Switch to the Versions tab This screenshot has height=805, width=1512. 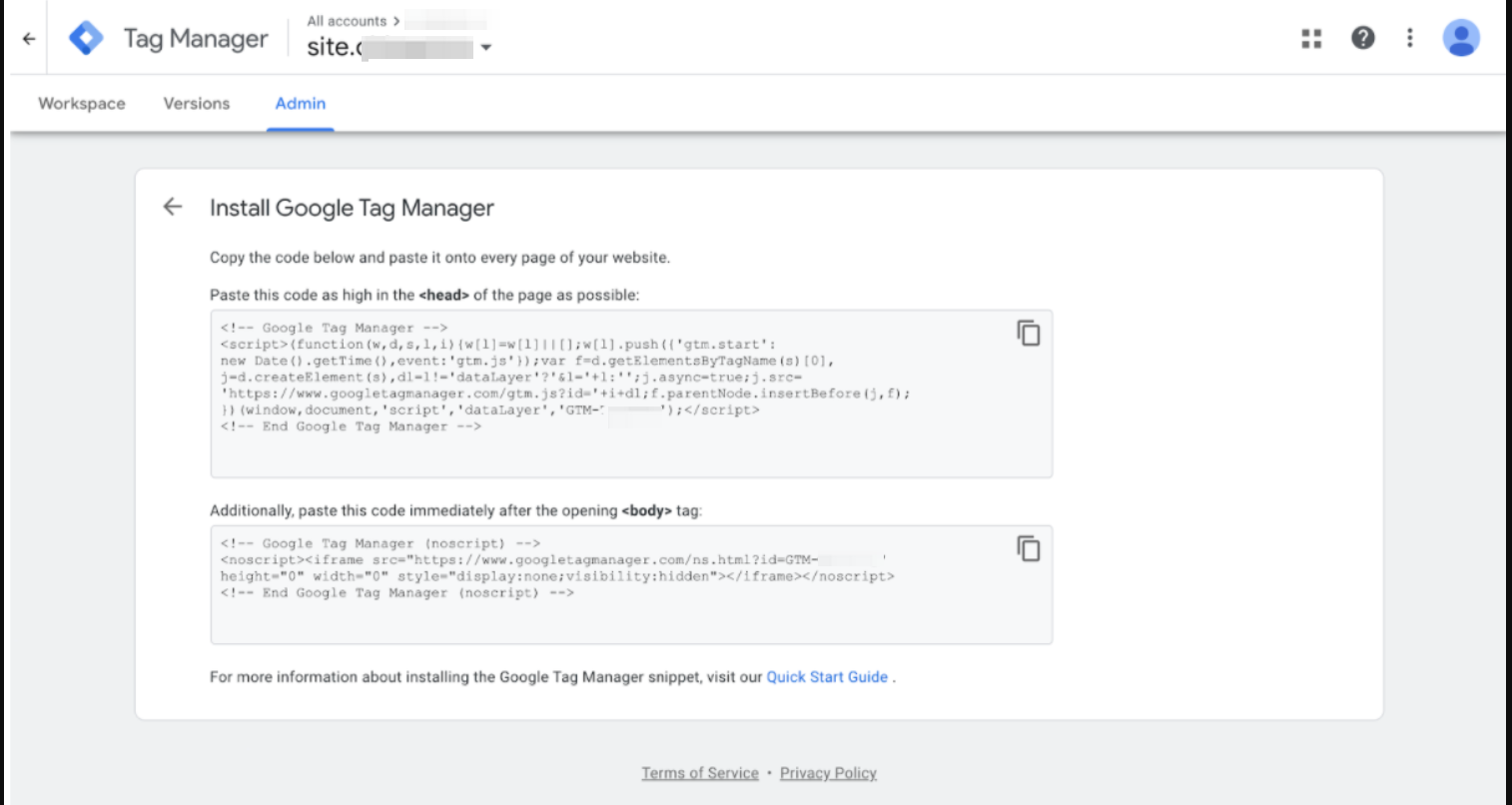pyautogui.click(x=196, y=103)
